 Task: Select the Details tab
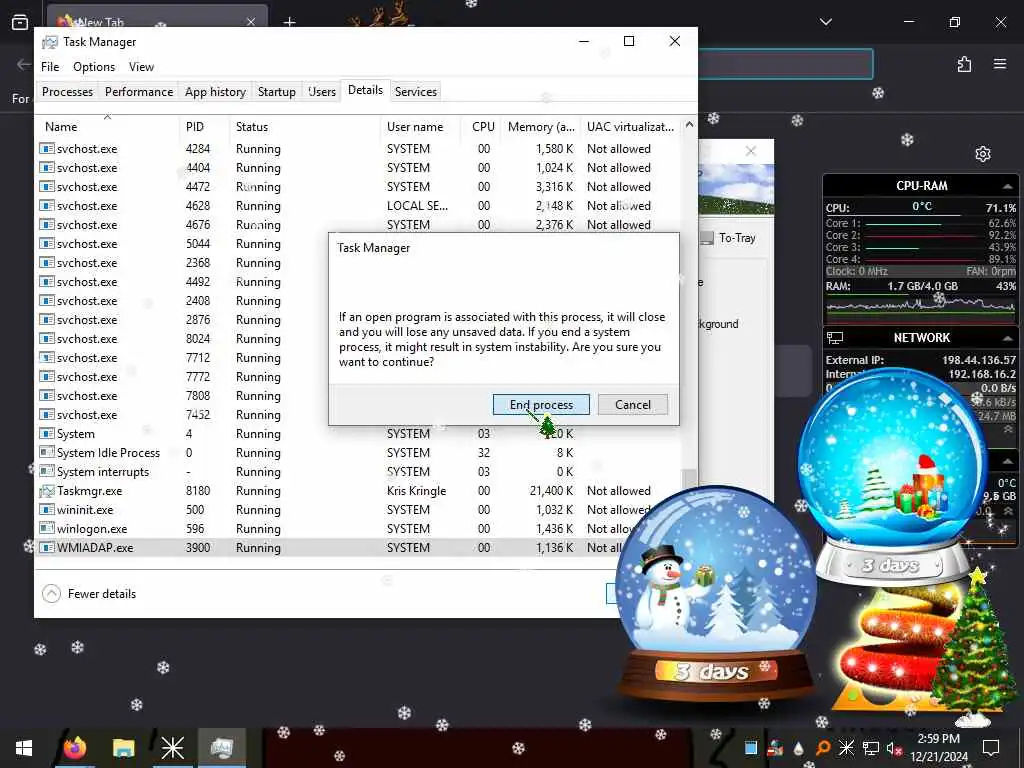(x=365, y=90)
